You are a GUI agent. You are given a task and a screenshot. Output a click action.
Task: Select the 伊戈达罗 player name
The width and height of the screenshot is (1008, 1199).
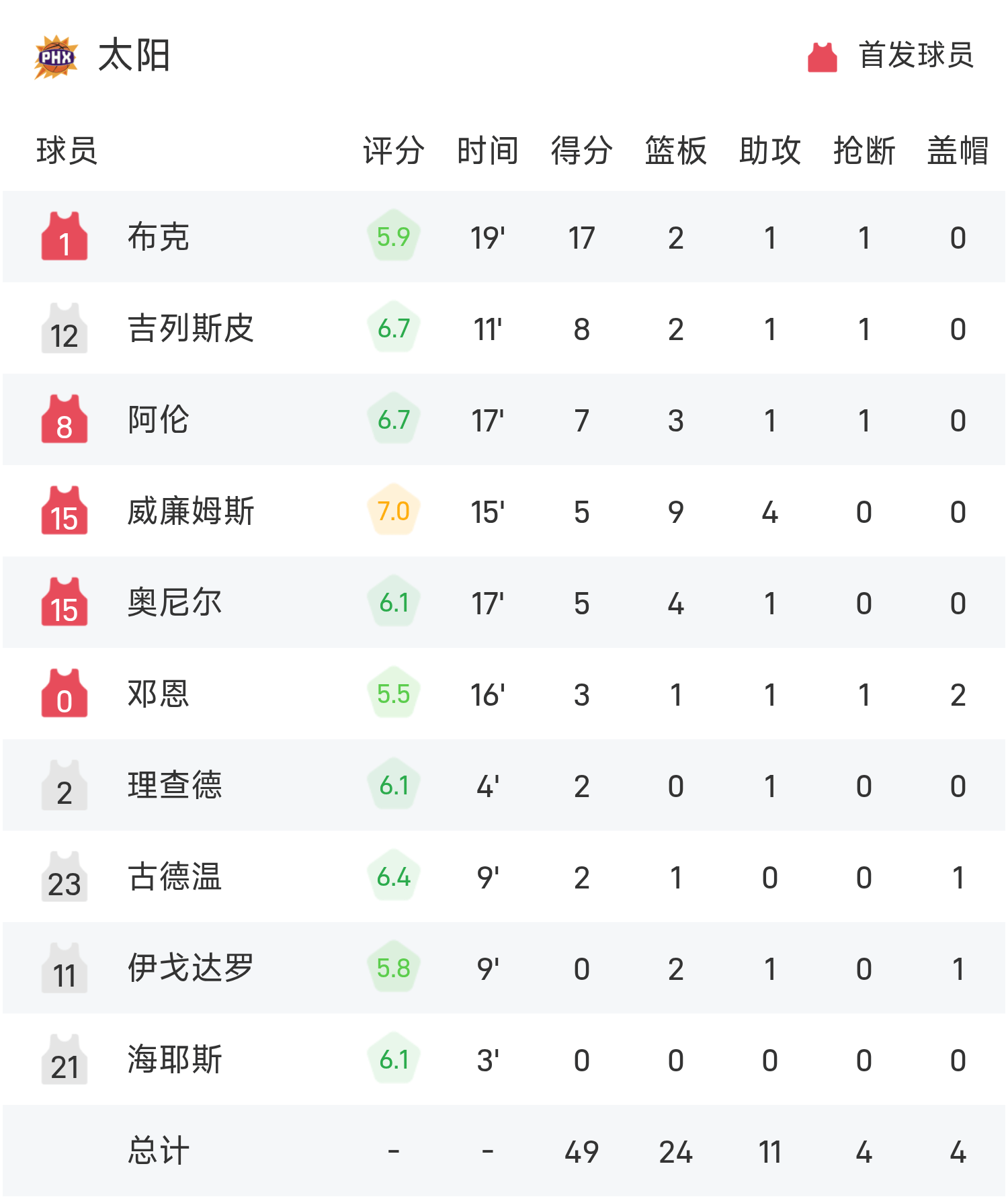[191, 968]
